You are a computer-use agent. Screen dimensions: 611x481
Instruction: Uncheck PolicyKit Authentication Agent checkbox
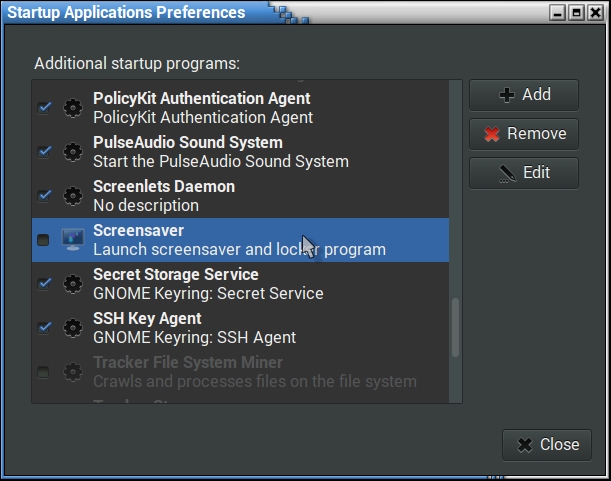click(x=44, y=108)
